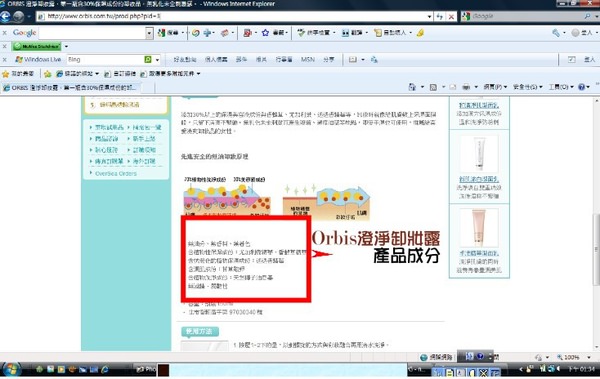600x379 pixels.
Task: Click the red Stop loading X icon
Action: click(452, 16)
